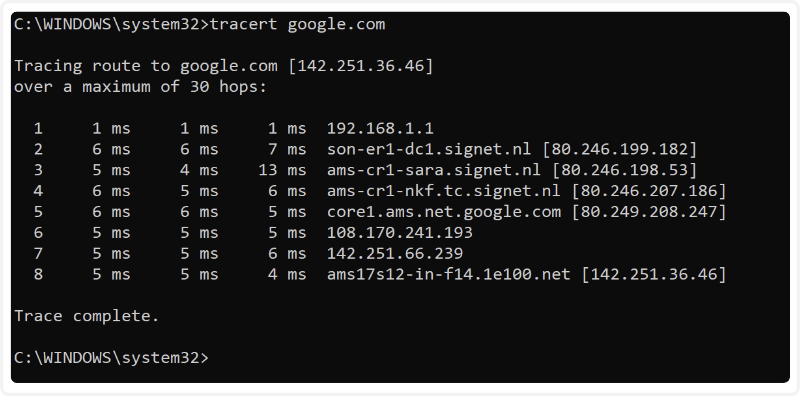Click hop number 8 in the list
This screenshot has height=396, width=800.
click(x=38, y=275)
